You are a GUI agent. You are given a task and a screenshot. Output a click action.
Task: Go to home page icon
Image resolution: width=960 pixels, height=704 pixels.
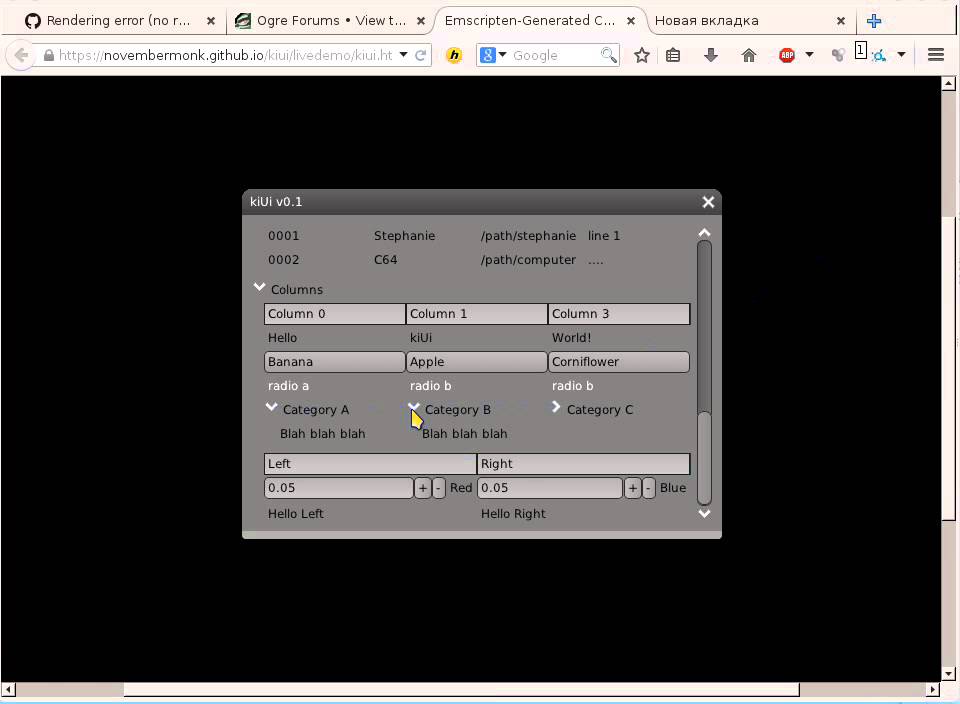749,55
